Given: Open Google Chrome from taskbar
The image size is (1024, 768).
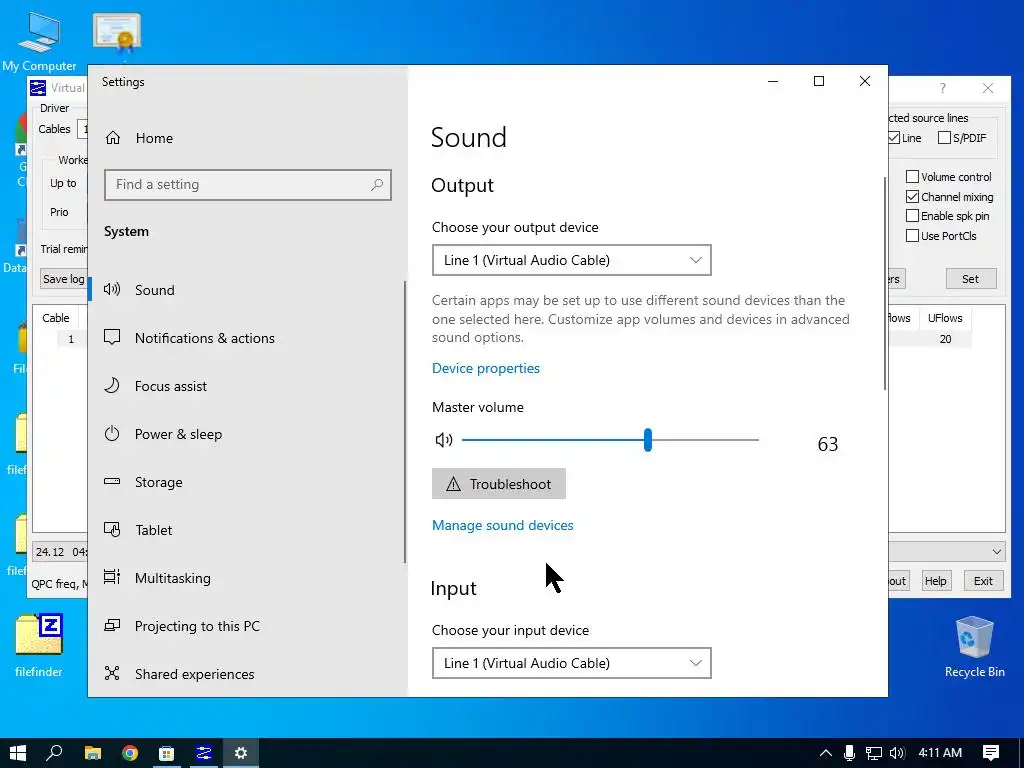Looking at the screenshot, I should tap(130, 753).
